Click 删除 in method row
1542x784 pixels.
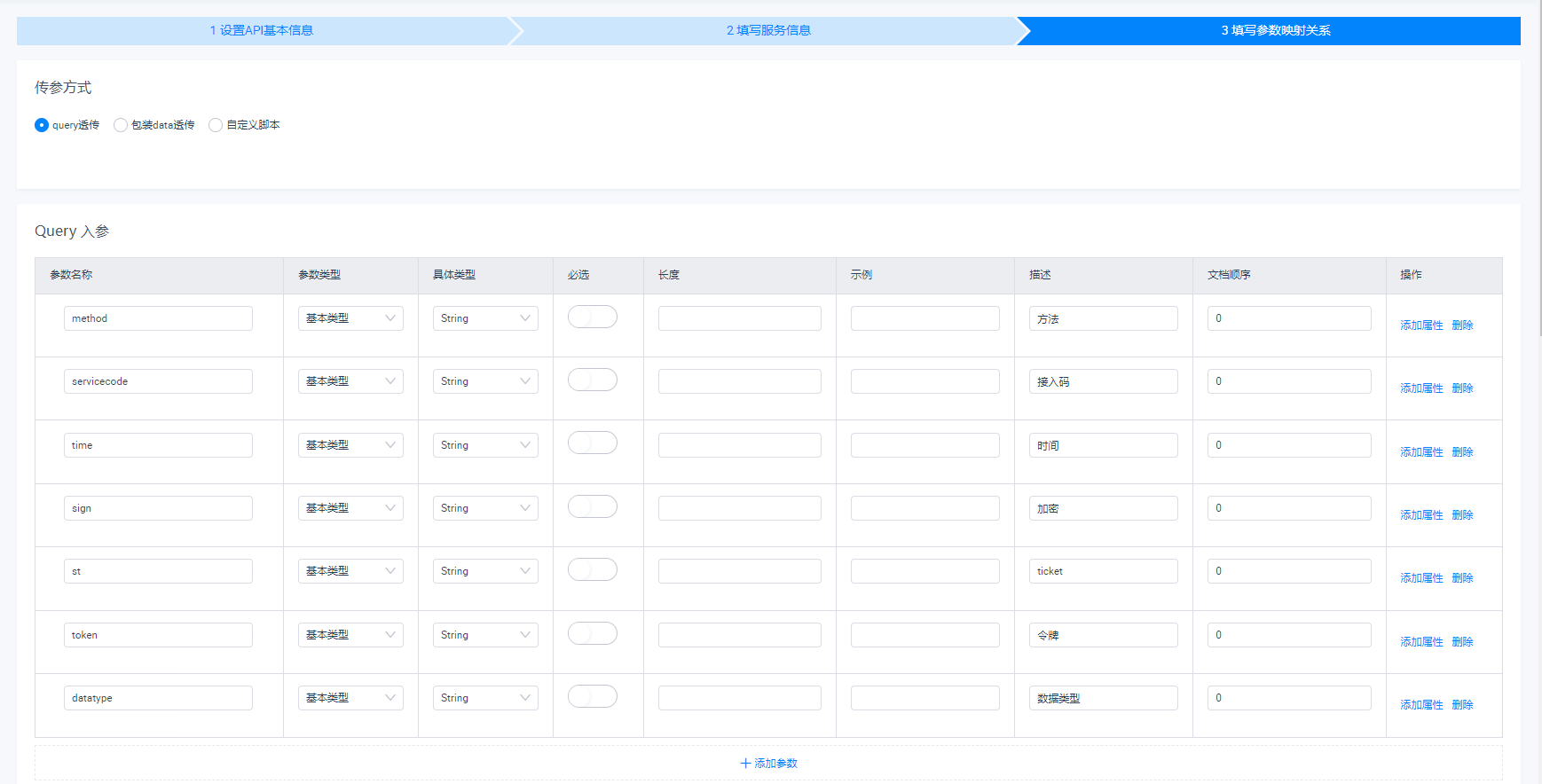coord(1462,325)
